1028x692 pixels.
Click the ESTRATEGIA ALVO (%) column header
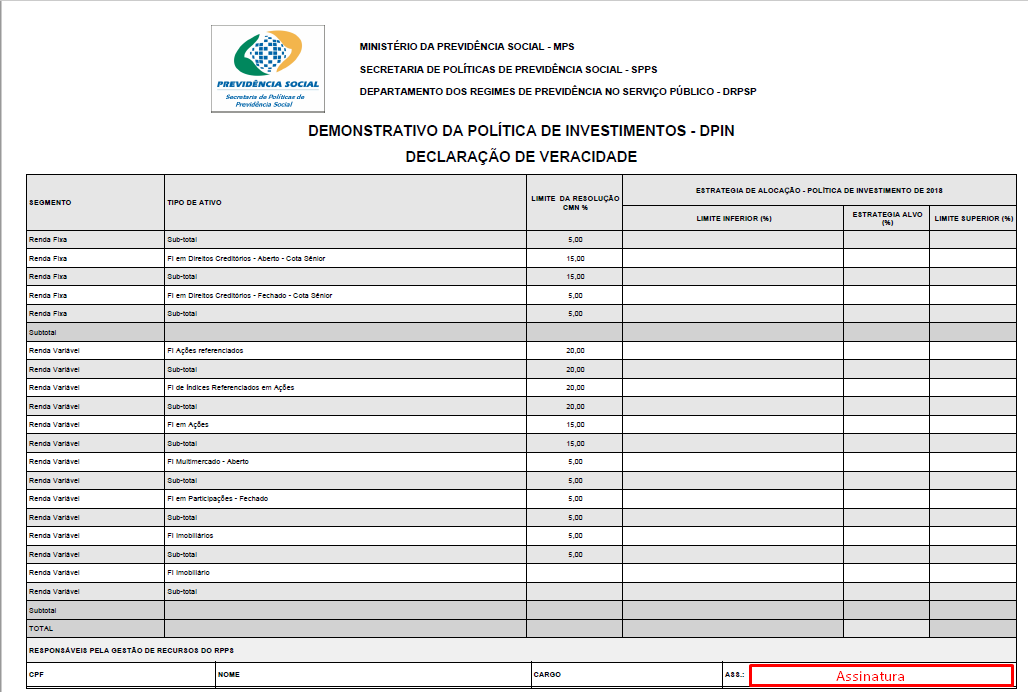pyautogui.click(x=886, y=218)
